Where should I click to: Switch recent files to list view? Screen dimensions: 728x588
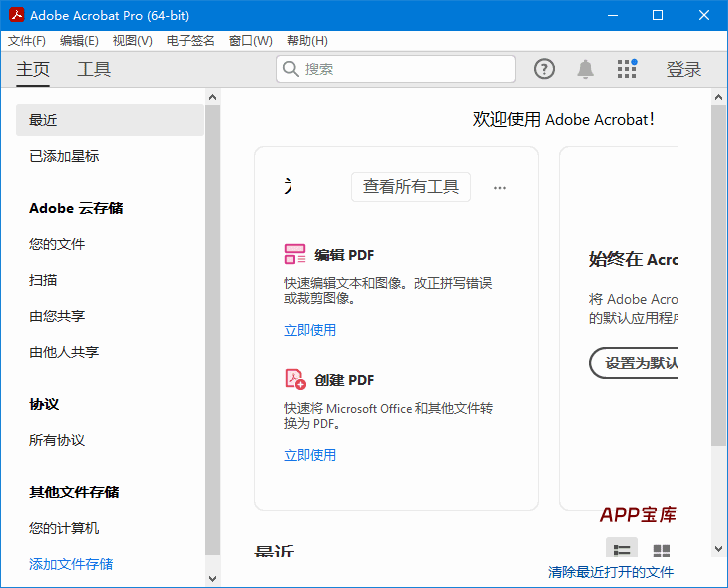pyautogui.click(x=622, y=549)
